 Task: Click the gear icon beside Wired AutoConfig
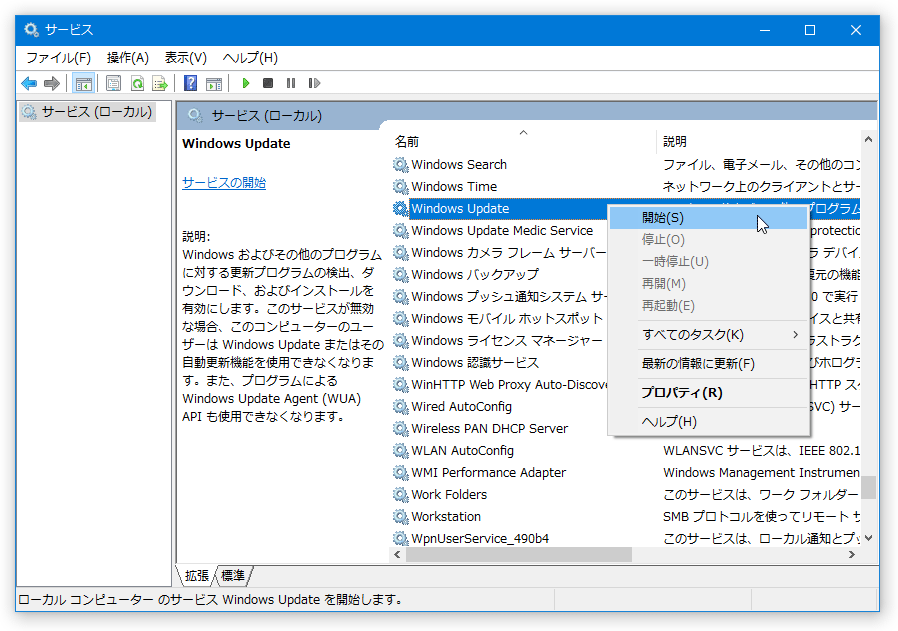[x=400, y=407]
